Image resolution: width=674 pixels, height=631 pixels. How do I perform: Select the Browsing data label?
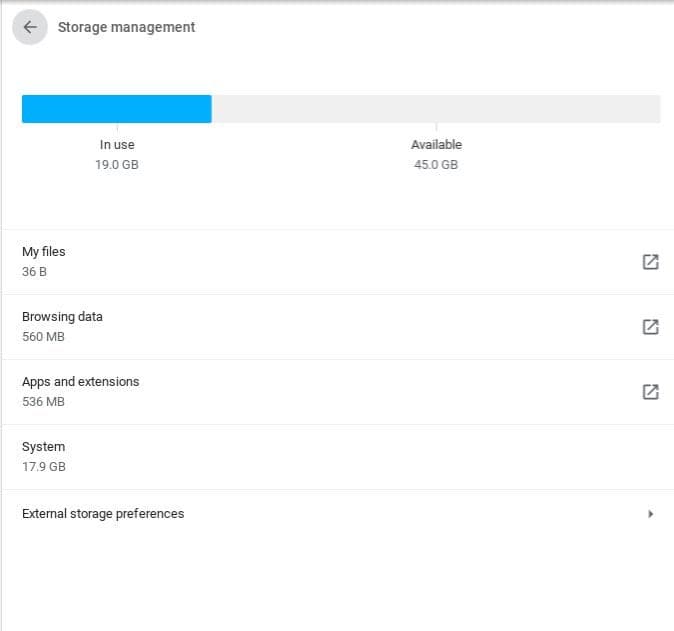62,317
